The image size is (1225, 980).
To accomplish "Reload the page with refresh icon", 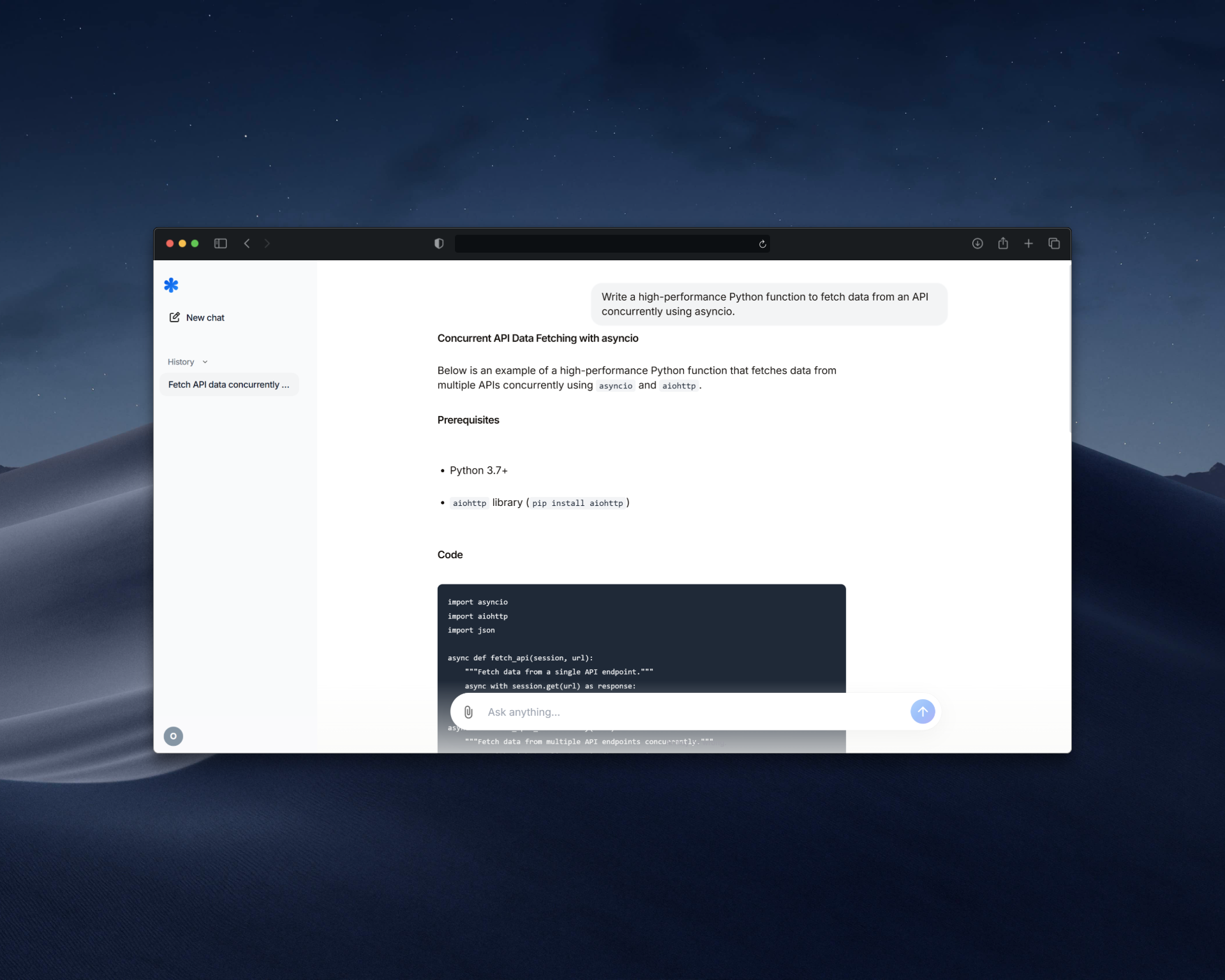I will tap(762, 244).
